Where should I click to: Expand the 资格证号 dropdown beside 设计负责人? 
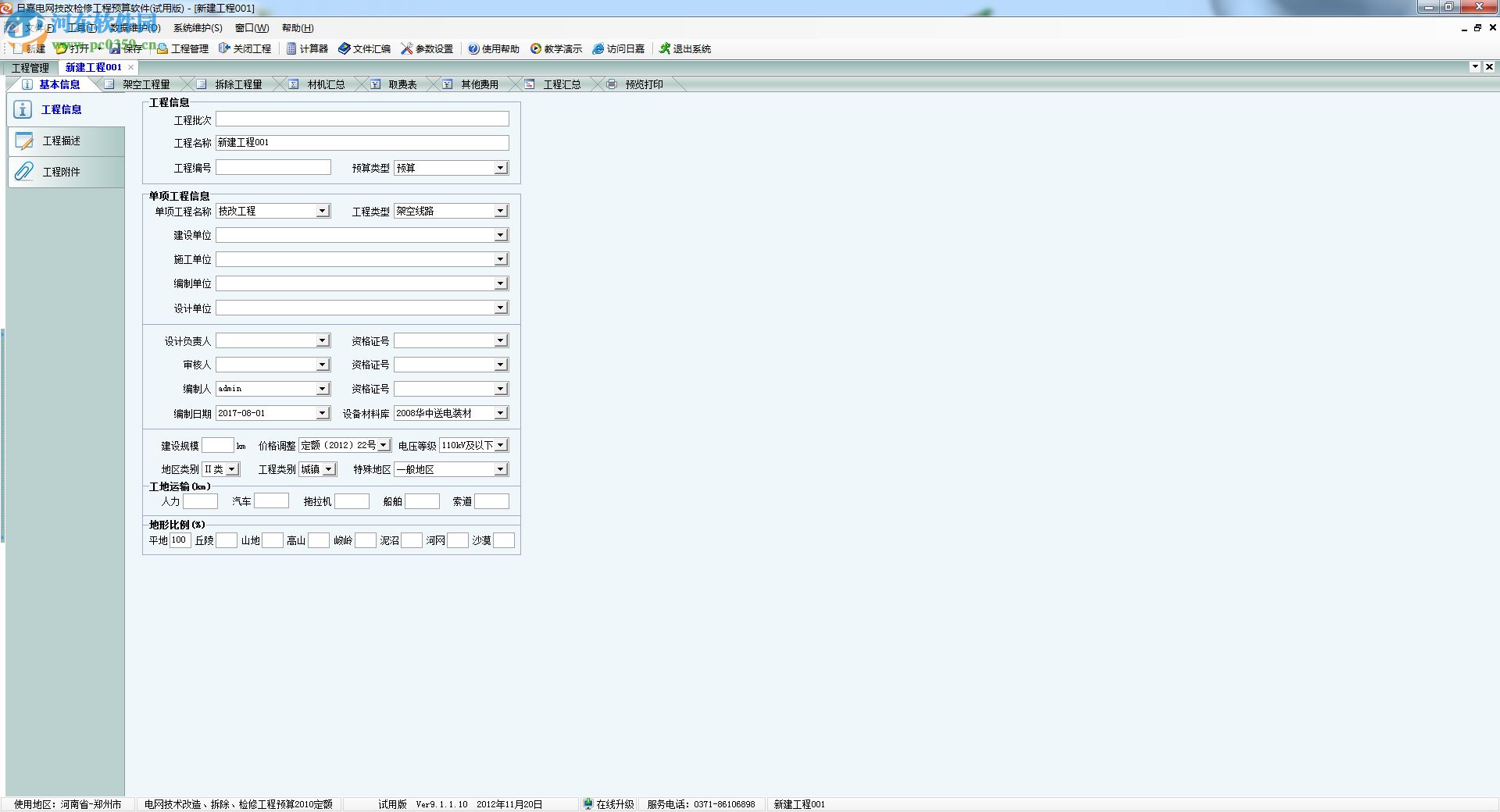[501, 340]
